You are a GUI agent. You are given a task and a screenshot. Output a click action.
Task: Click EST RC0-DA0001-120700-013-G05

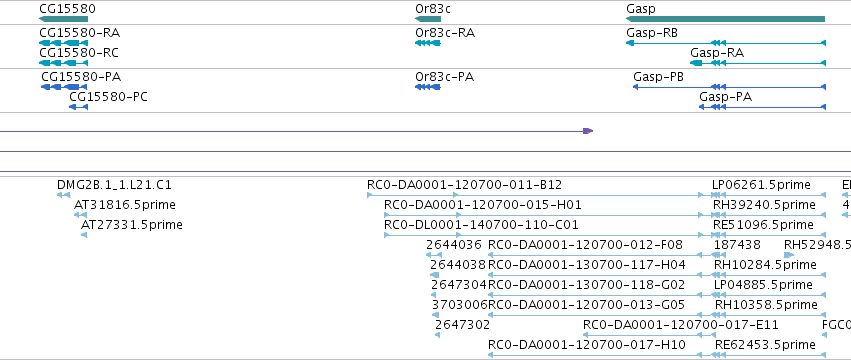click(x=586, y=305)
